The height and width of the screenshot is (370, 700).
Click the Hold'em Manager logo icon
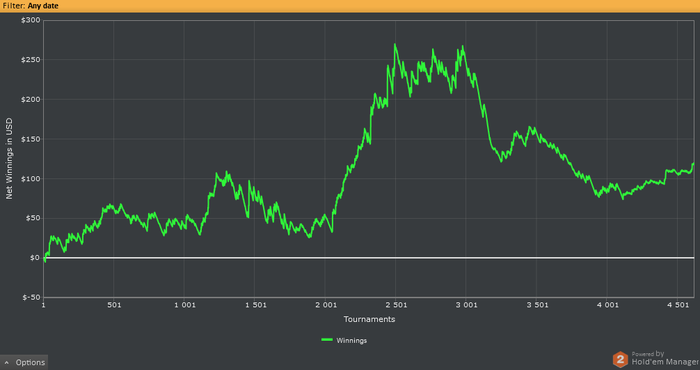pyautogui.click(x=620, y=359)
